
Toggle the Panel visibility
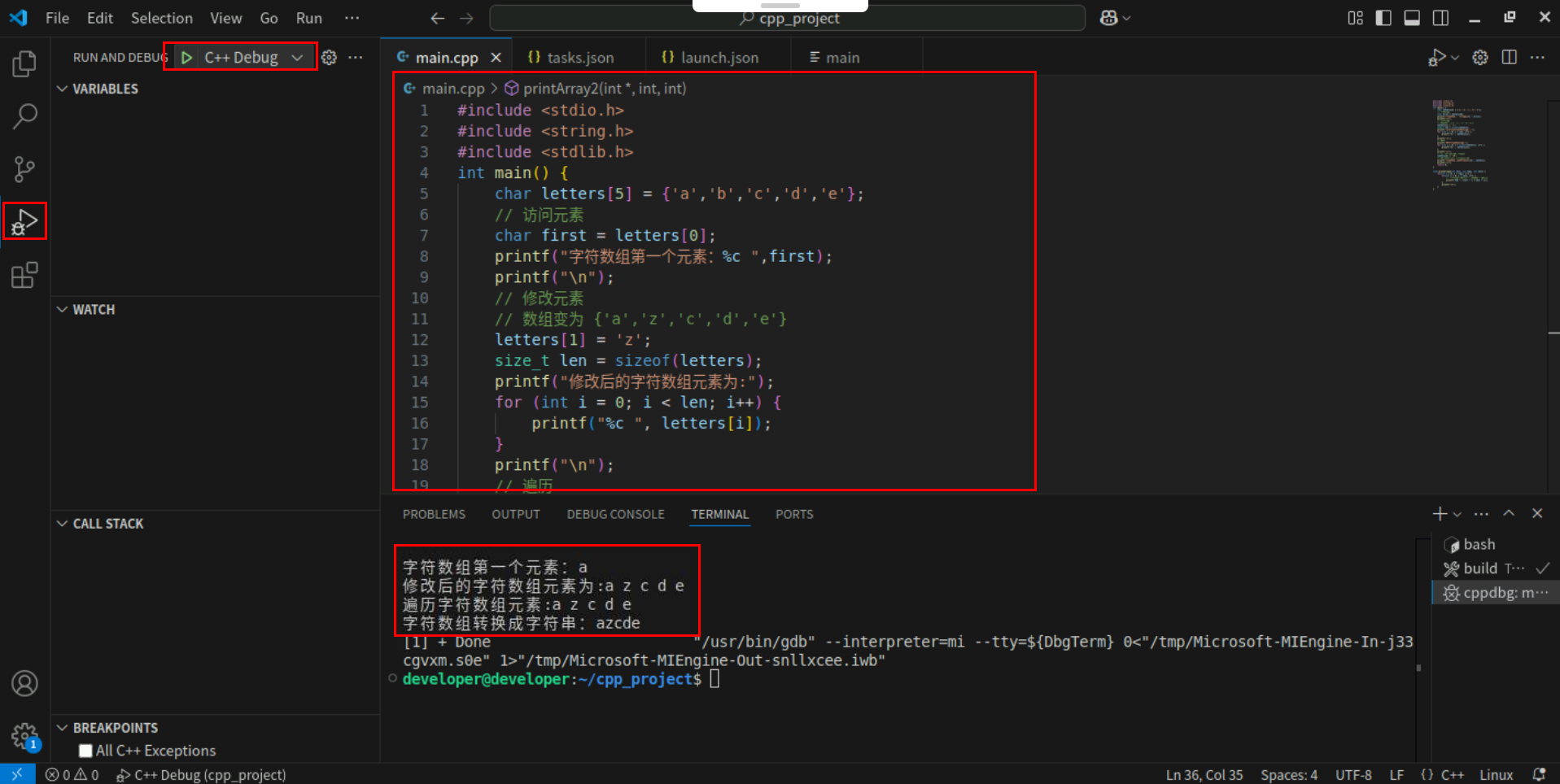point(1412,17)
